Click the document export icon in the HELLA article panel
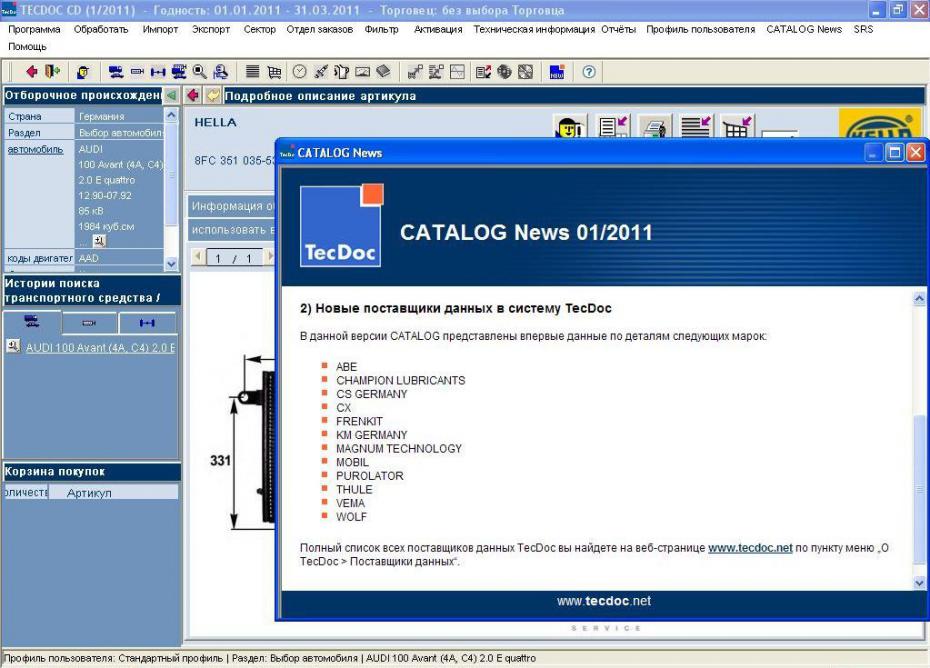 click(x=613, y=127)
